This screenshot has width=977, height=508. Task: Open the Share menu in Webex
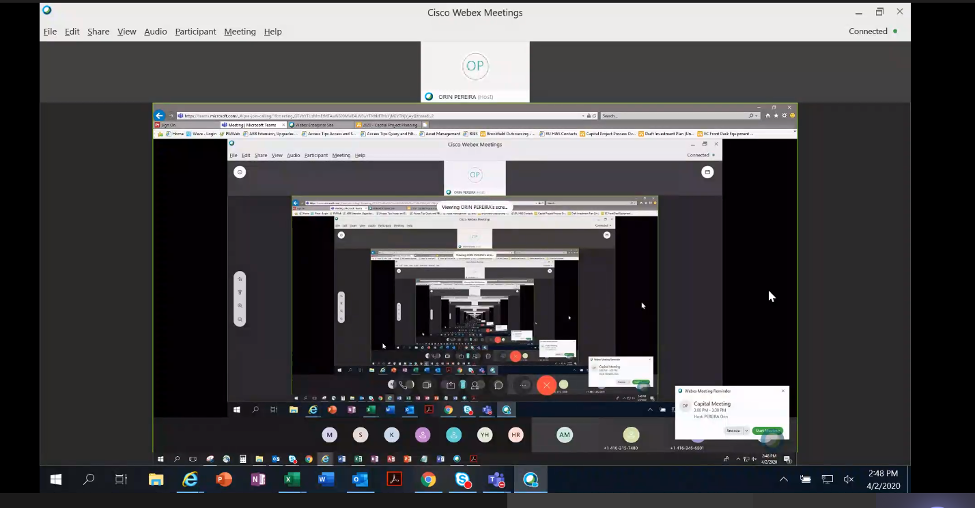coord(98,32)
